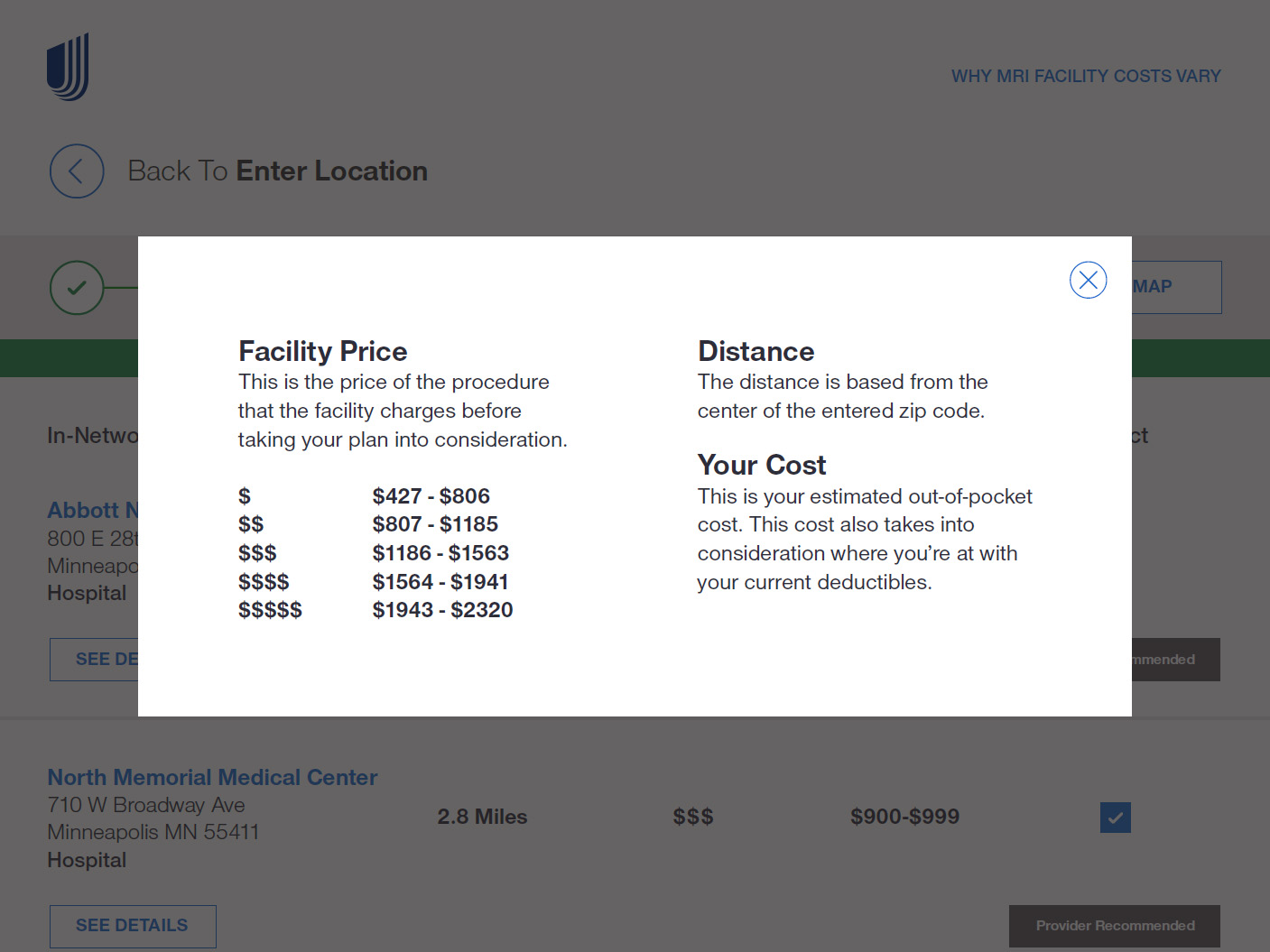
Task: Click See Details for North Memorial
Action: (x=133, y=926)
